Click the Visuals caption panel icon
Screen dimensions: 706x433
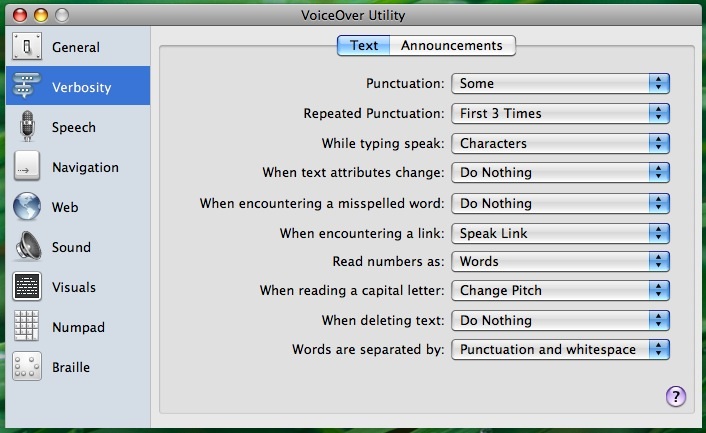tap(27, 286)
